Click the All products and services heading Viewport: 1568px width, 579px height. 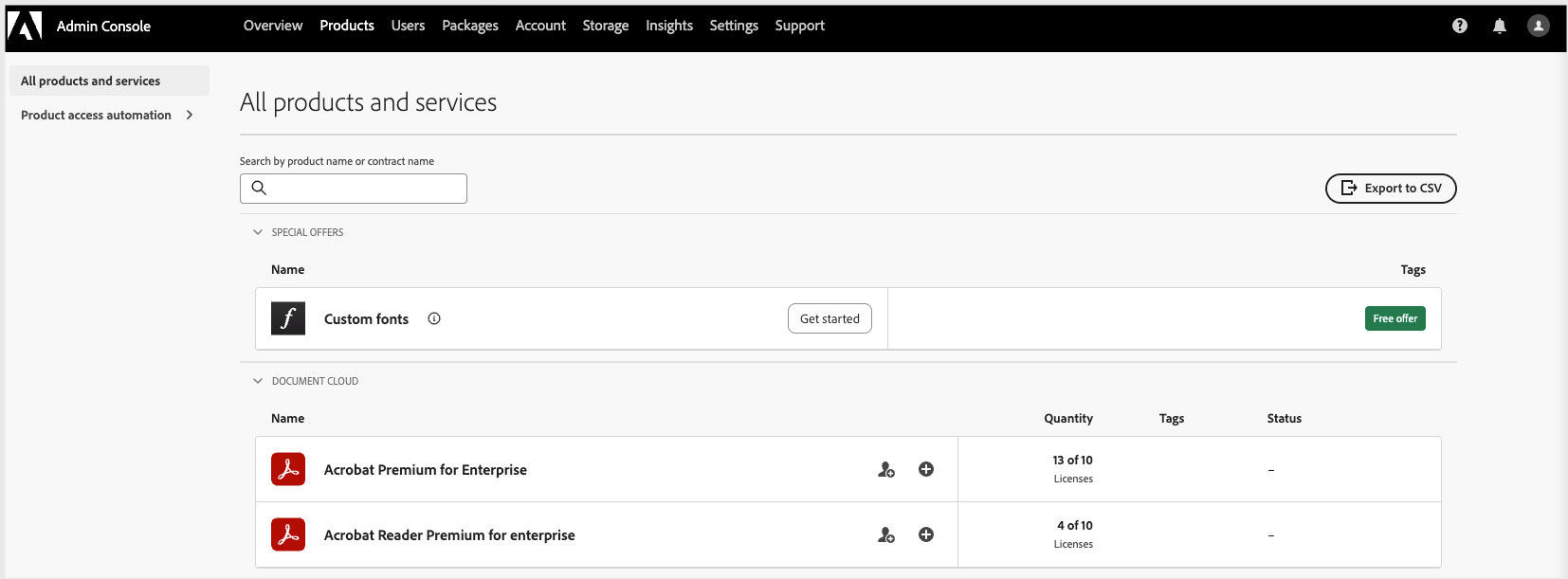pos(368,101)
